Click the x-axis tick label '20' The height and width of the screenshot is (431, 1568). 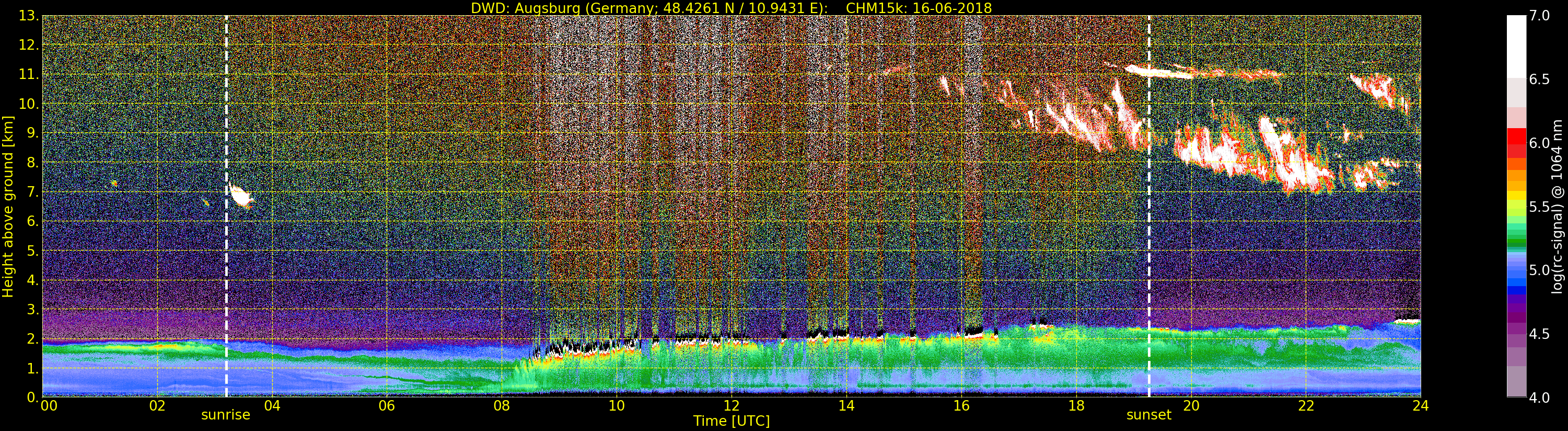click(x=1191, y=405)
